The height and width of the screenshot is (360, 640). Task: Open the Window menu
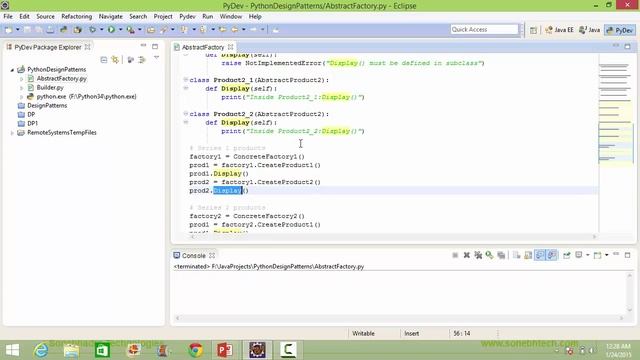(x=231, y=17)
